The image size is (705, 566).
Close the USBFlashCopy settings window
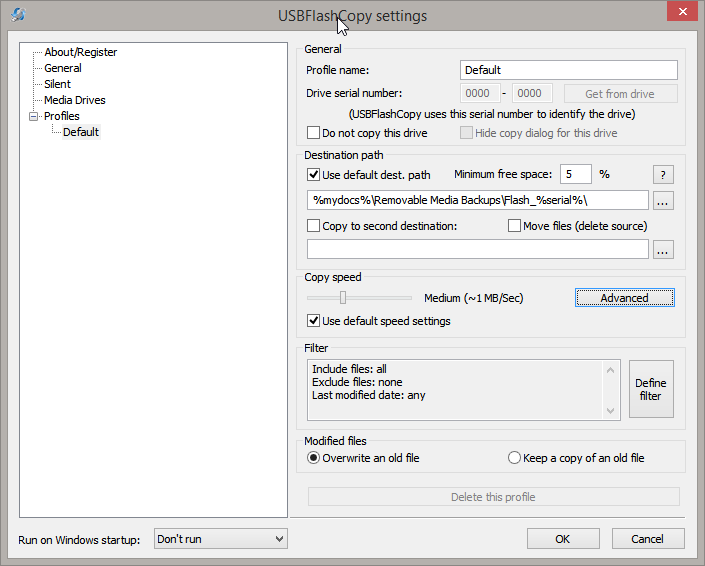682,12
